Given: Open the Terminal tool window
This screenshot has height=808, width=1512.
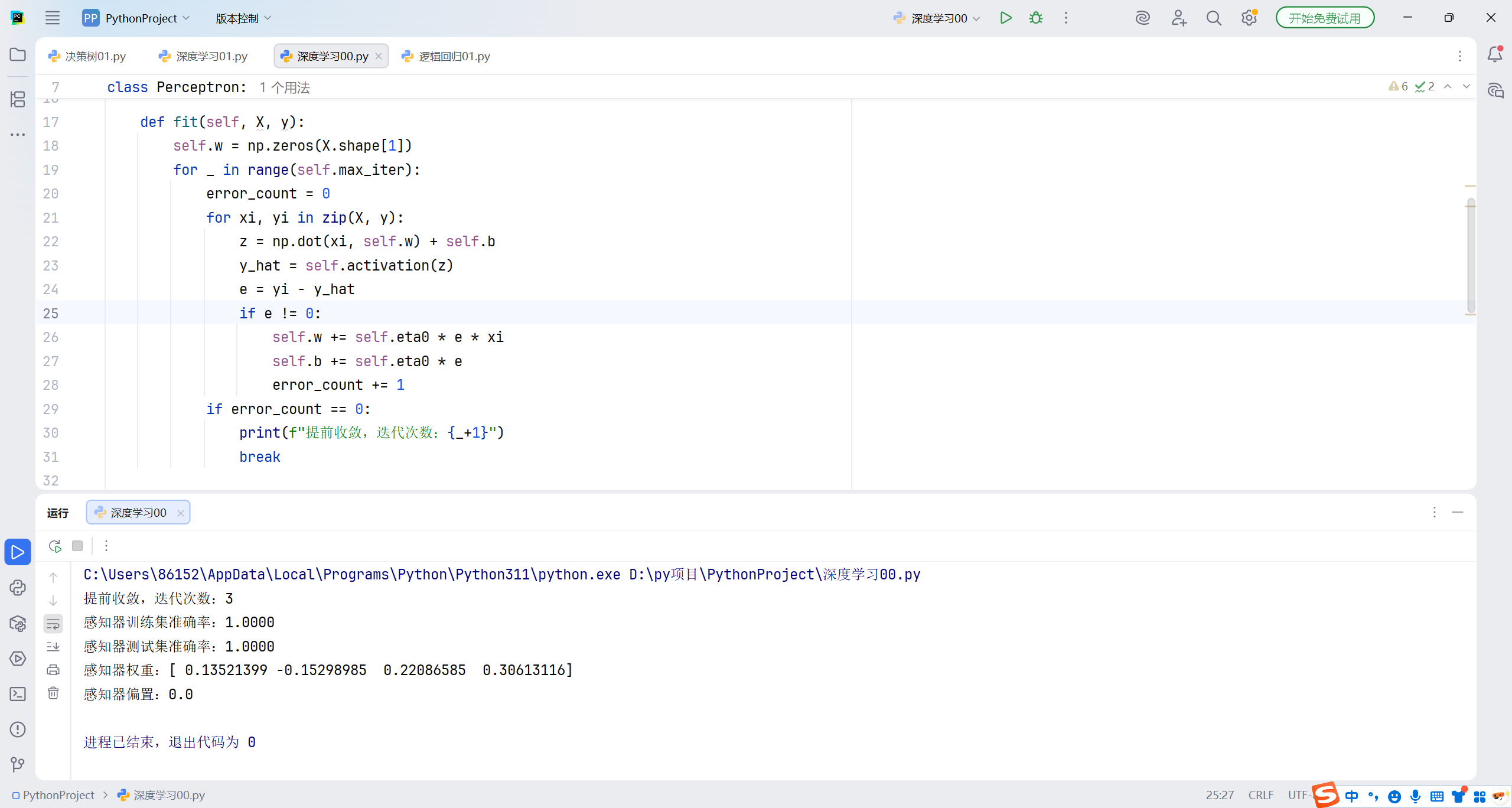Looking at the screenshot, I should point(18,694).
